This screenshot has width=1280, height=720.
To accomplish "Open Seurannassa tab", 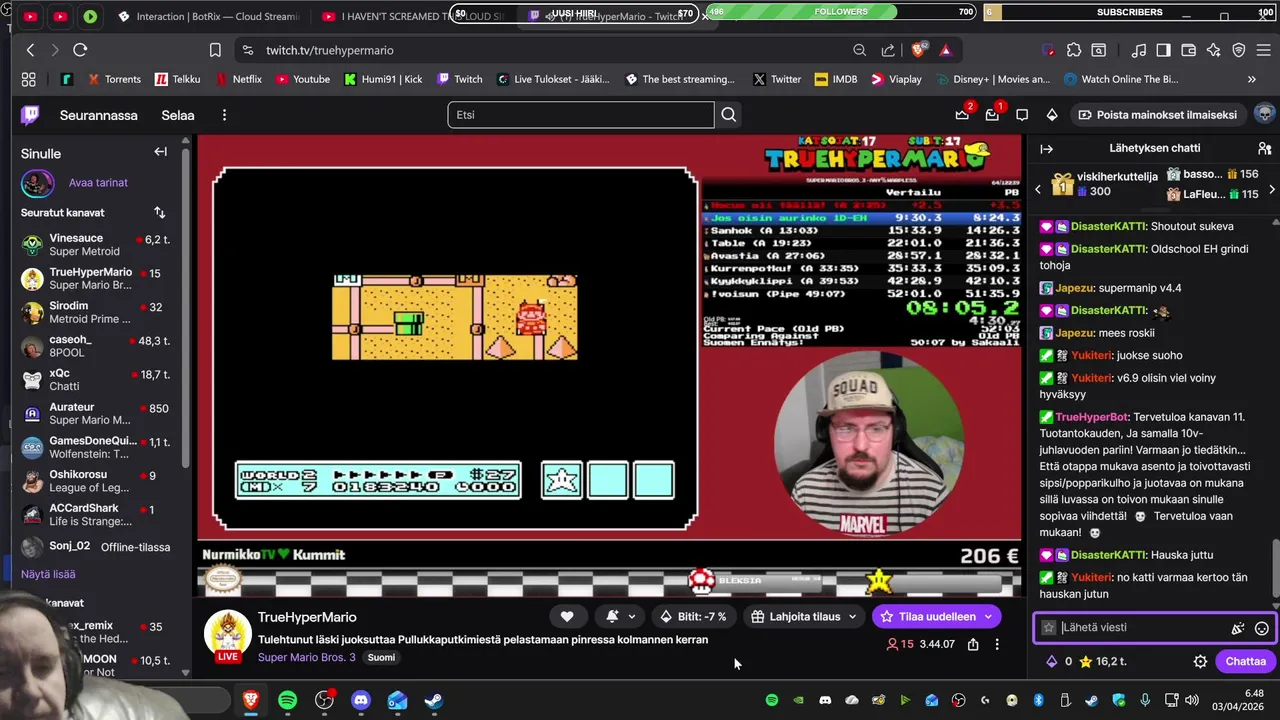I will click(x=99, y=115).
